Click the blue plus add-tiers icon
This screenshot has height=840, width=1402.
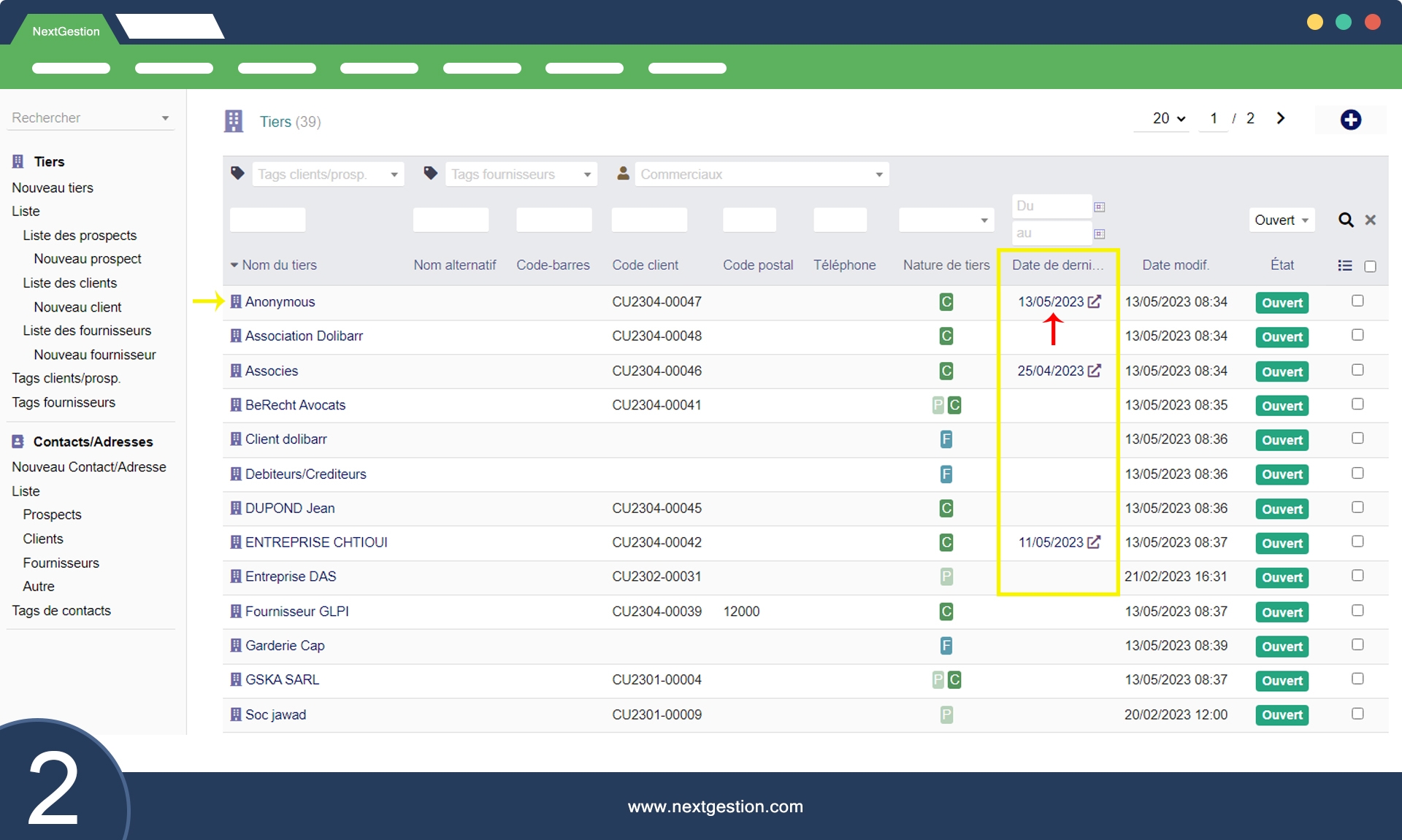tap(1350, 120)
